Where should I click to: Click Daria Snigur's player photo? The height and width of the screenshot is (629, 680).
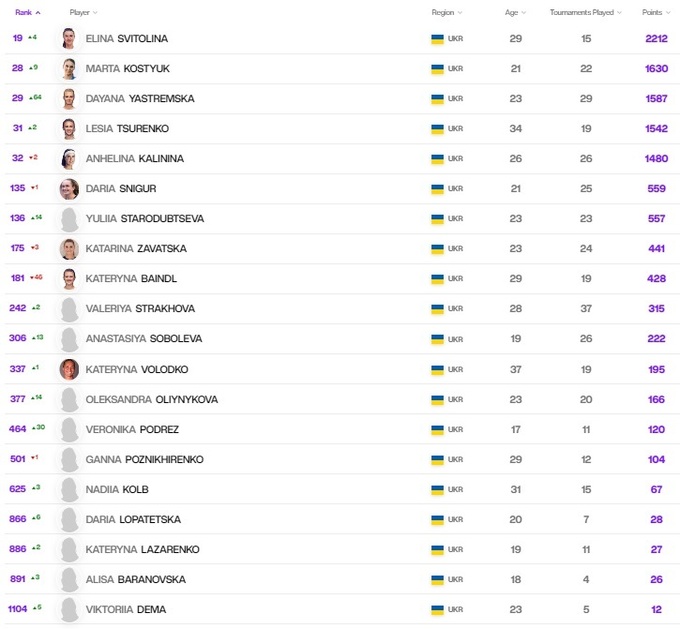click(69, 189)
